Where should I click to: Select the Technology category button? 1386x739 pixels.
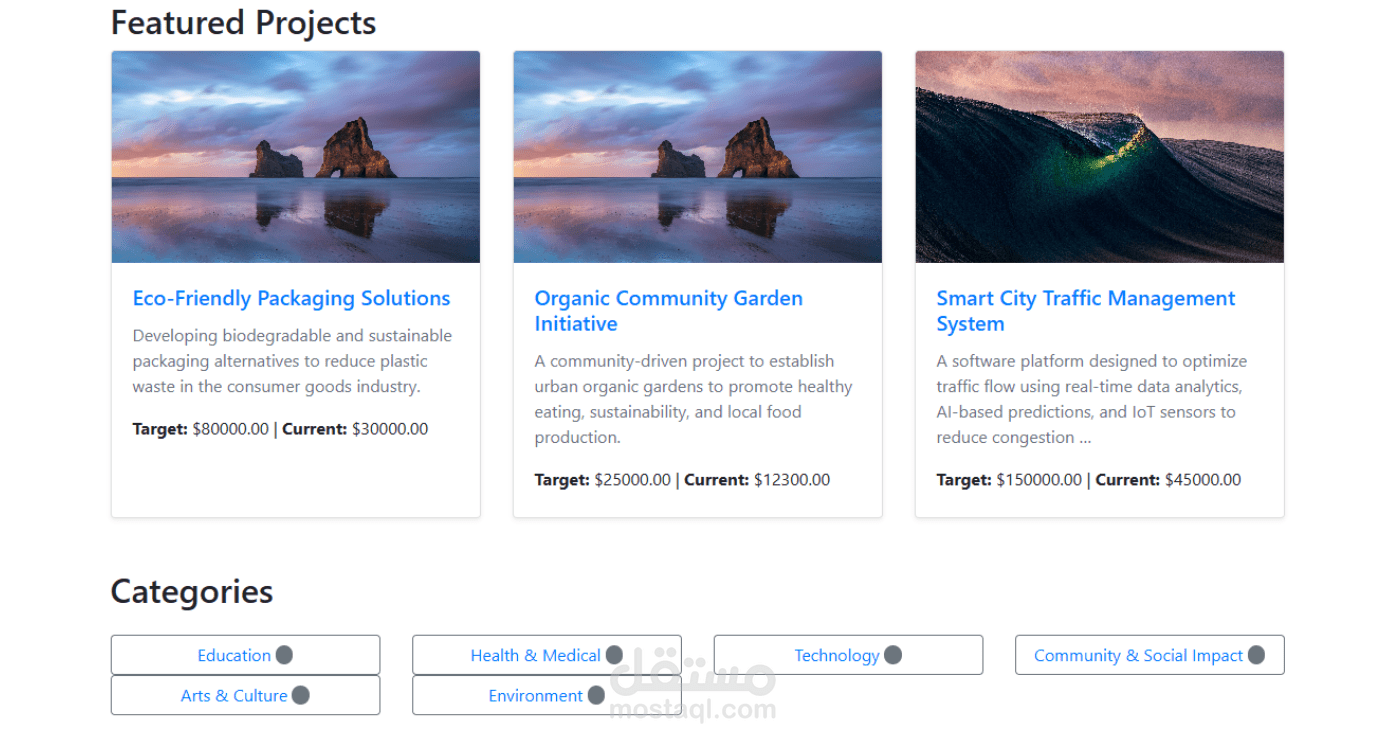click(848, 655)
